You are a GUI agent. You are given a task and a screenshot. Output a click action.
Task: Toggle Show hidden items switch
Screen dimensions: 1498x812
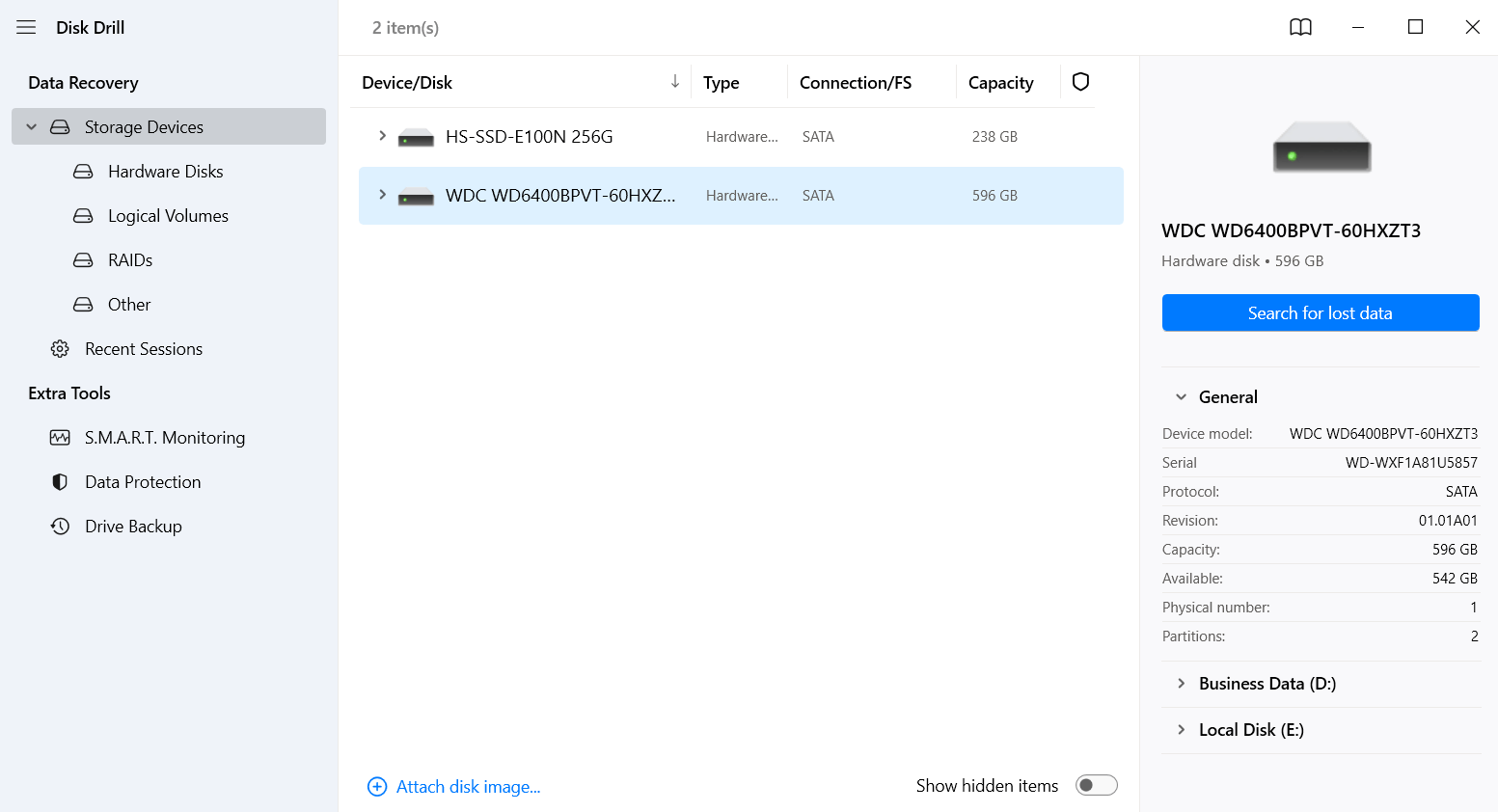(1096, 785)
